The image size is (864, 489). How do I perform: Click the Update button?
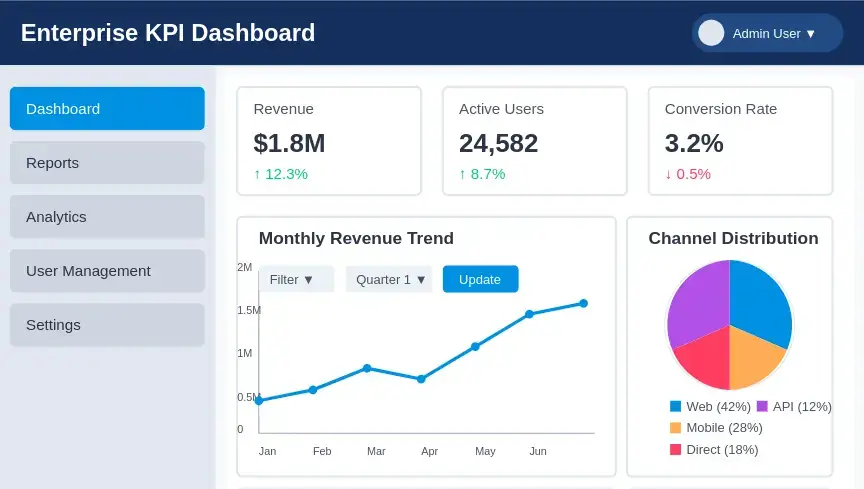pos(480,280)
